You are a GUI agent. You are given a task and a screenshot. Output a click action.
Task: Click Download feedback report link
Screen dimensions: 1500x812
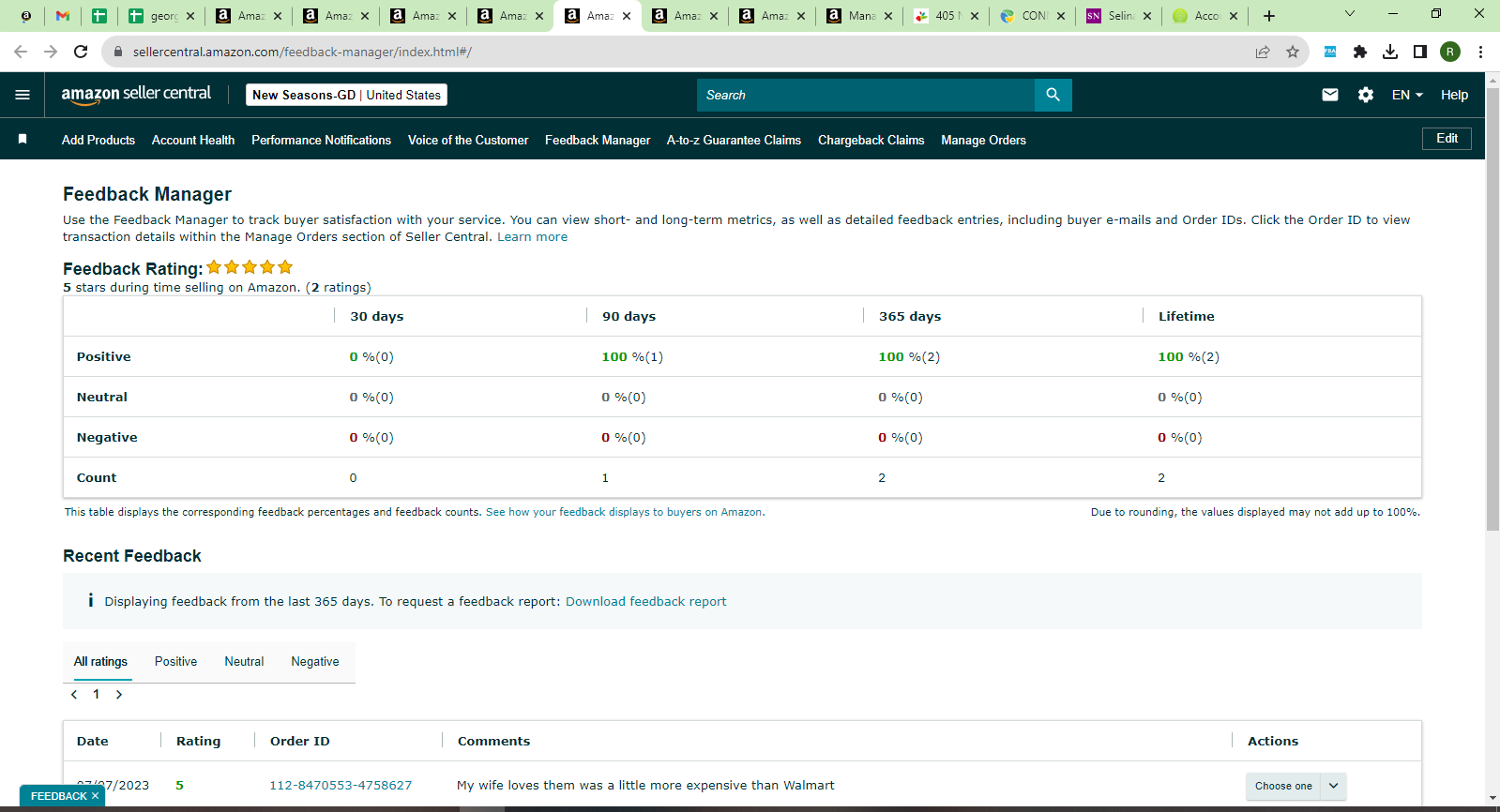click(645, 602)
